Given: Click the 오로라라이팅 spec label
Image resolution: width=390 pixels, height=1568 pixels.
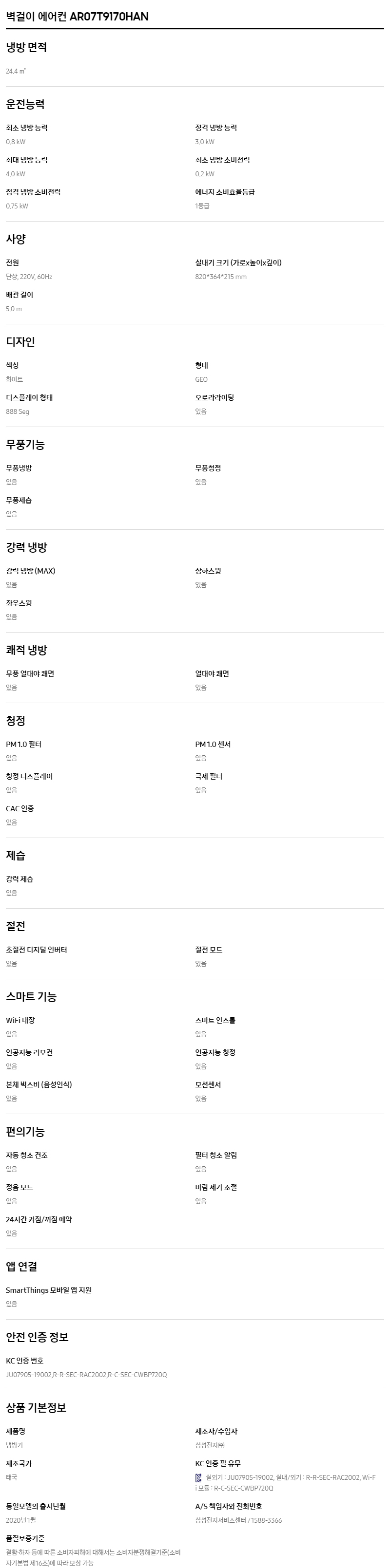Looking at the screenshot, I should (x=214, y=397).
